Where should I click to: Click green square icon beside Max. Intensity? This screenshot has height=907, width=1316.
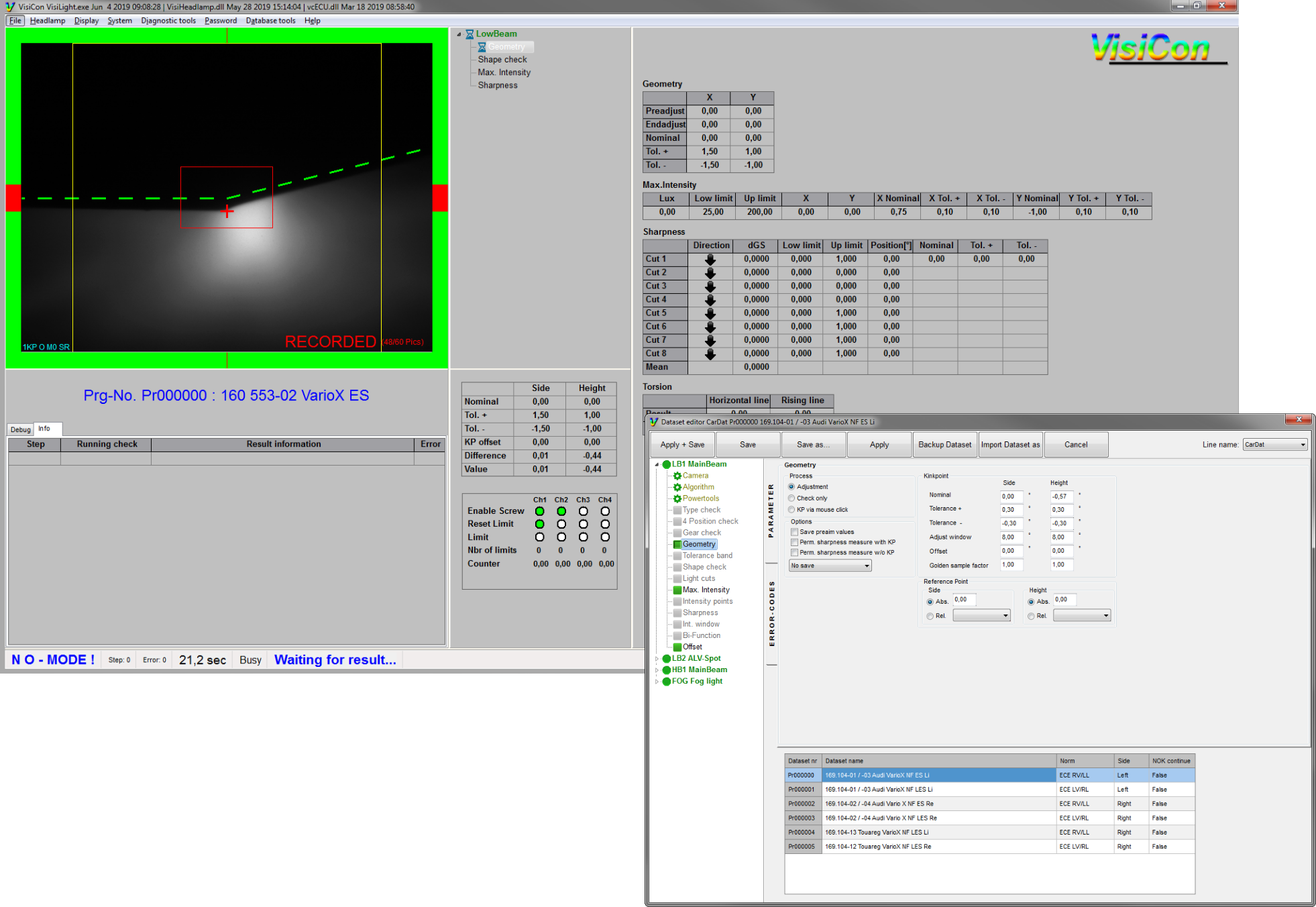click(x=677, y=590)
